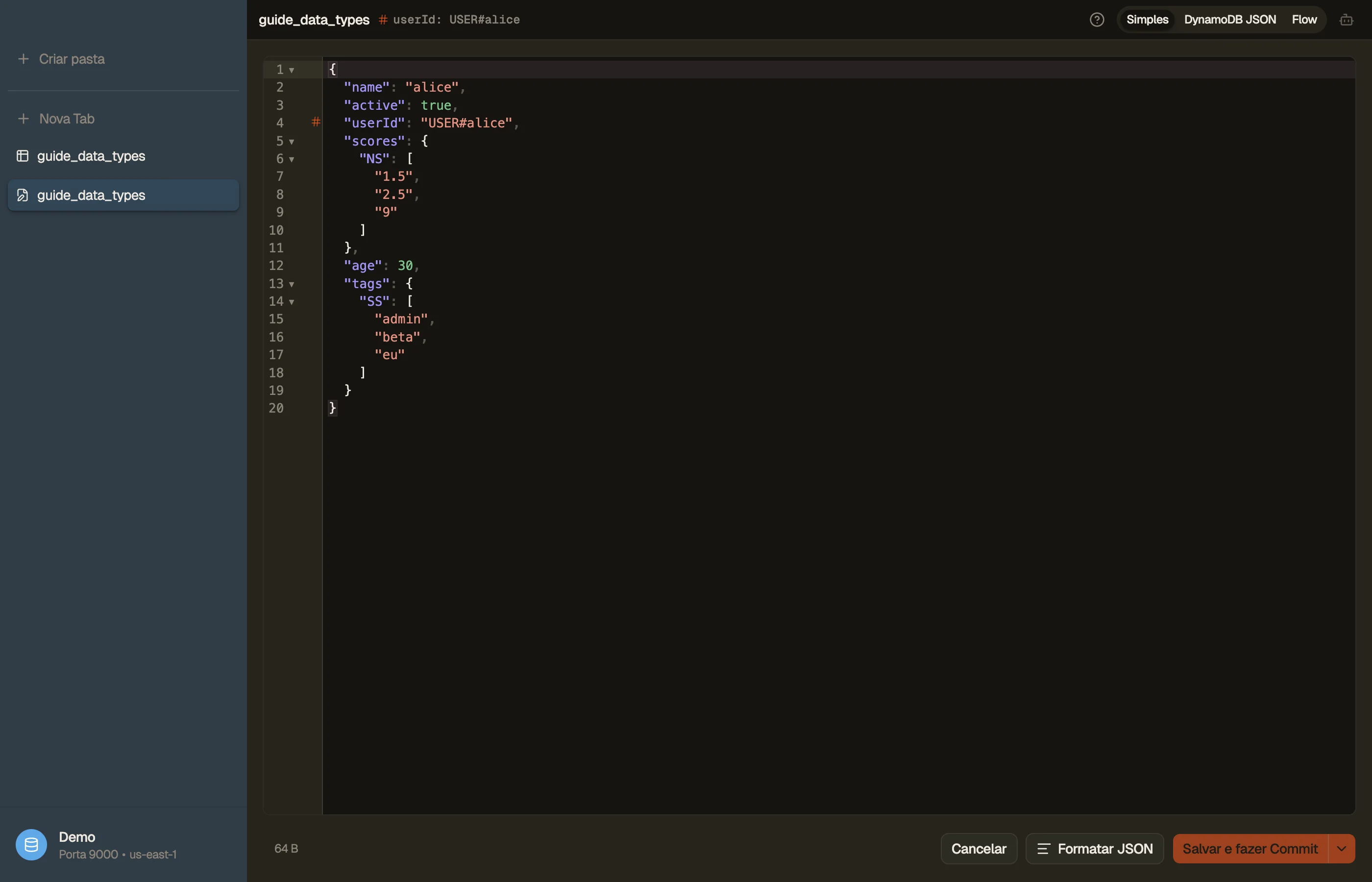Image resolution: width=1372 pixels, height=882 pixels.
Task: Click the orange hash in the header
Action: point(383,20)
